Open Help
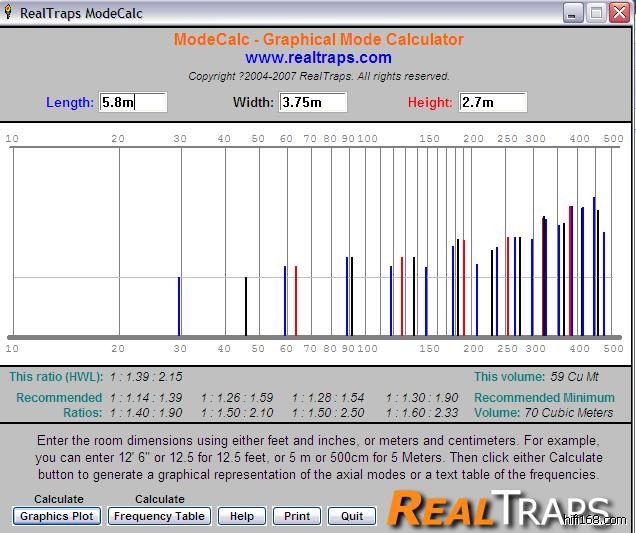 click(241, 516)
